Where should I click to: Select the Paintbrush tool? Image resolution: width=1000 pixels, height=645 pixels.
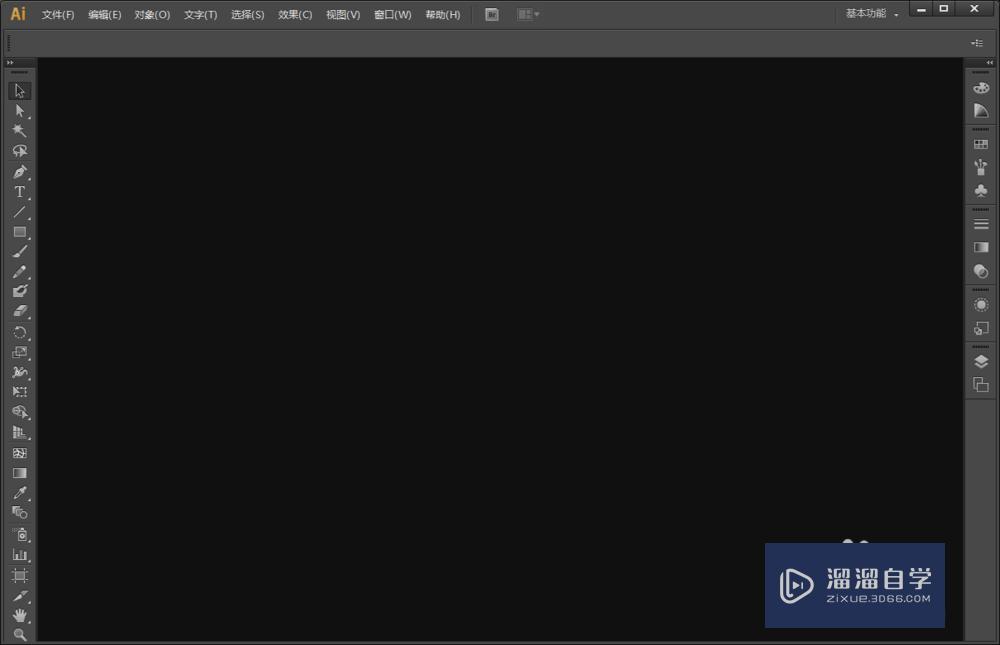(20, 251)
